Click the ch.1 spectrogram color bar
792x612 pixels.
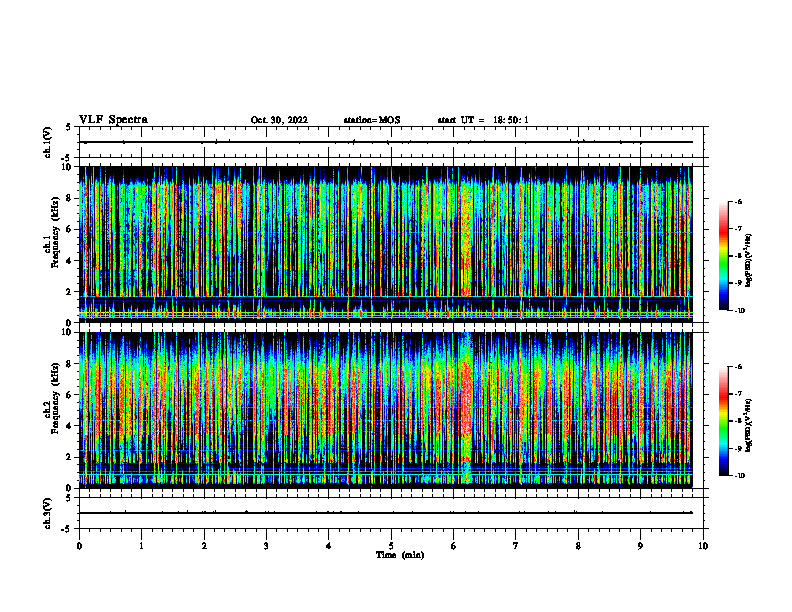pos(723,256)
